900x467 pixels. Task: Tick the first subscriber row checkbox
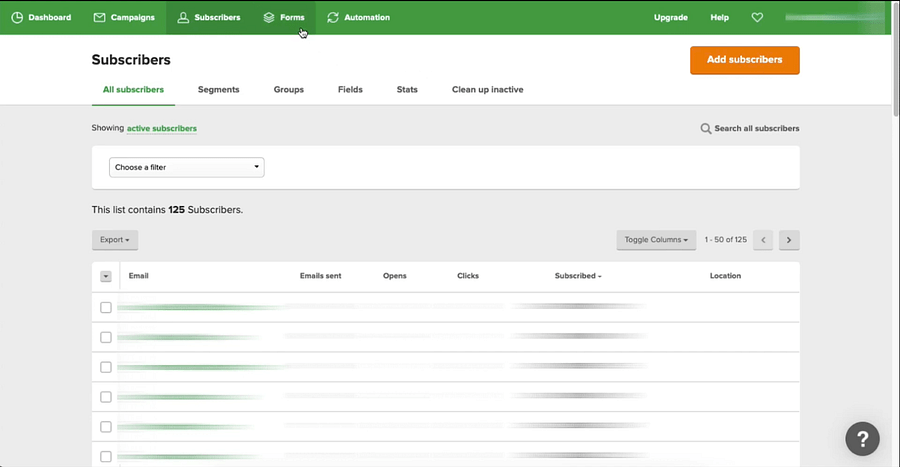(106, 307)
